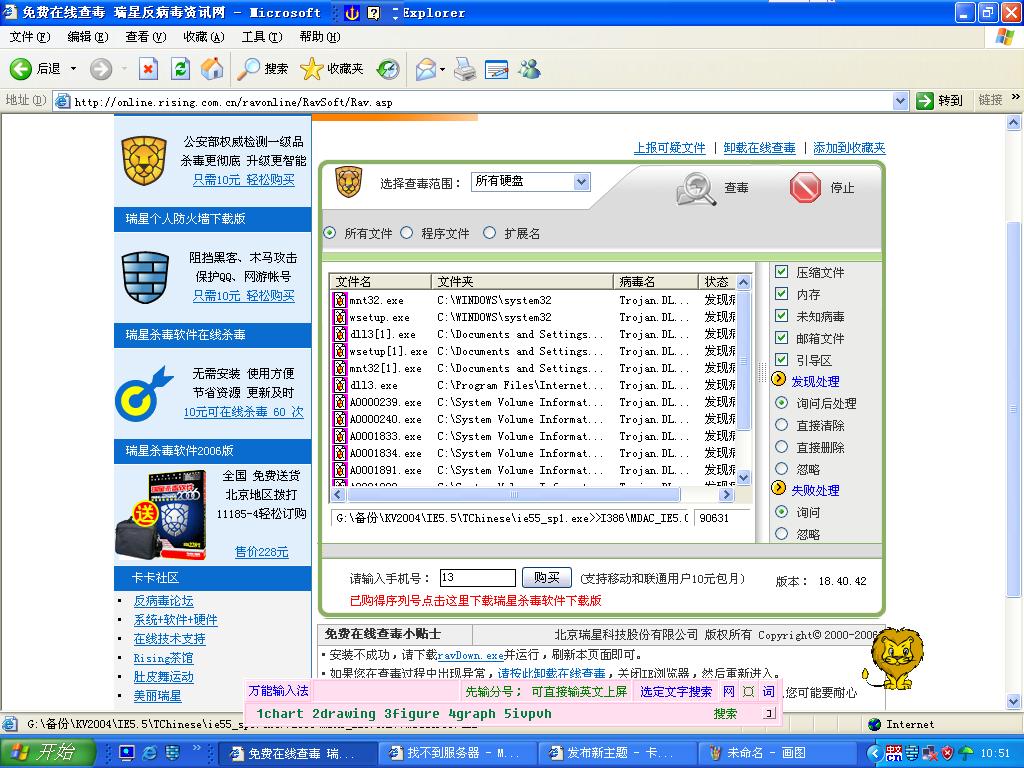Open the 卸载在线查毒 link at top
The width and height of the screenshot is (1024, 768).
click(x=759, y=148)
